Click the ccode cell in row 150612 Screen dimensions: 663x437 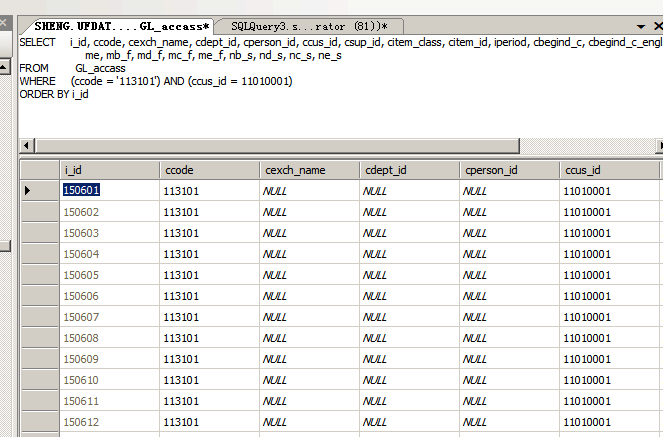[x=209, y=422]
